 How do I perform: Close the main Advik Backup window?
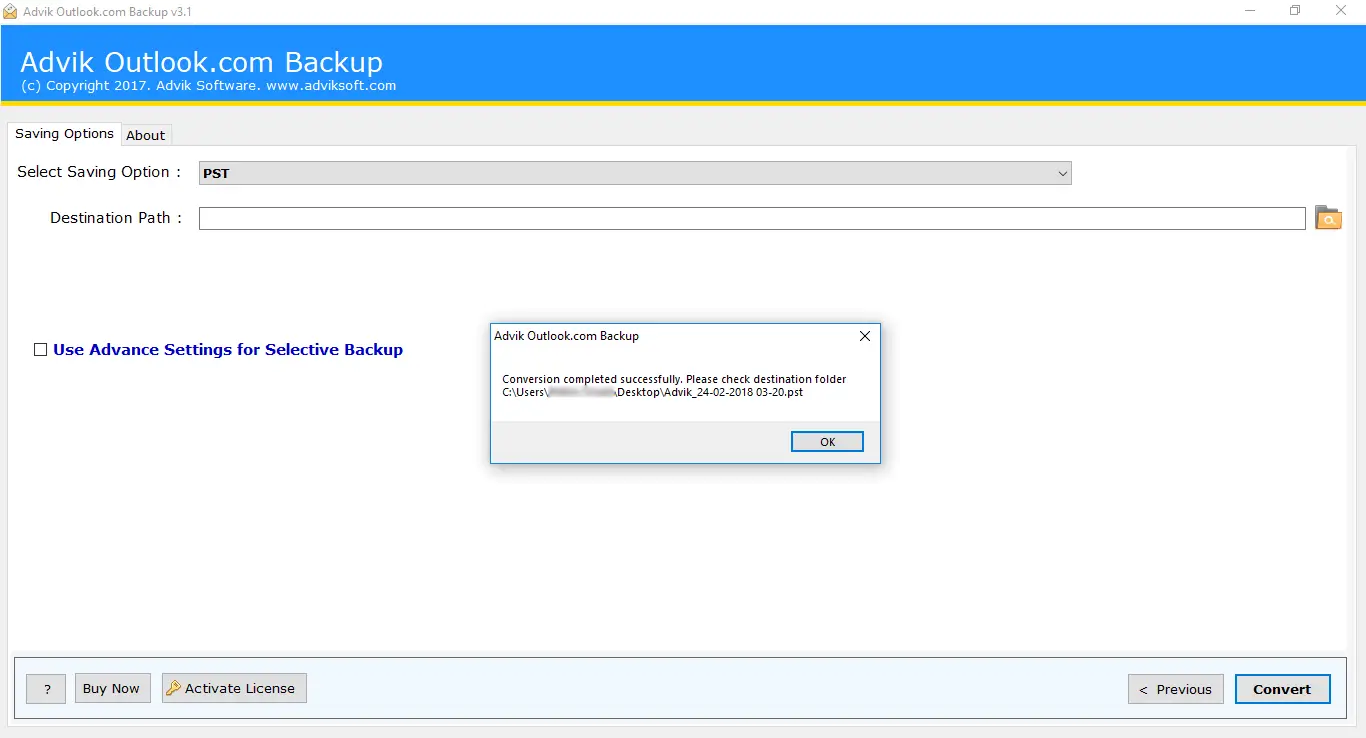[x=1341, y=11]
